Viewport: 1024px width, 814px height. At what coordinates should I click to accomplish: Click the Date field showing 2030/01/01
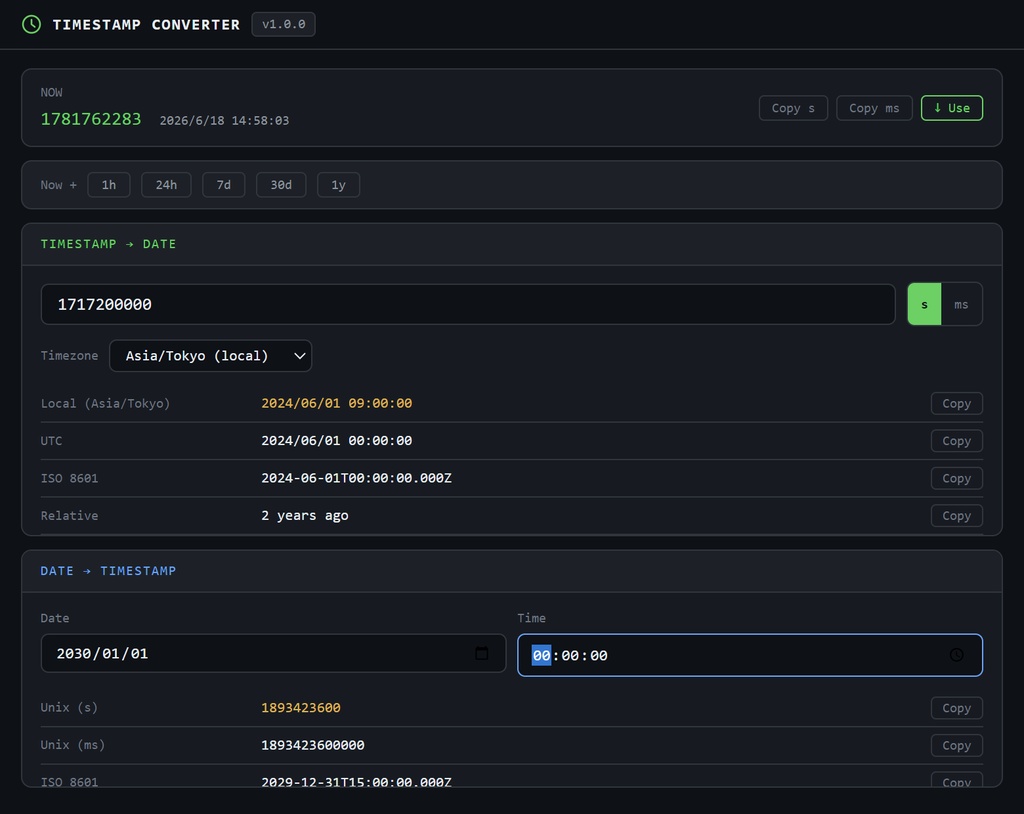[x=273, y=653]
